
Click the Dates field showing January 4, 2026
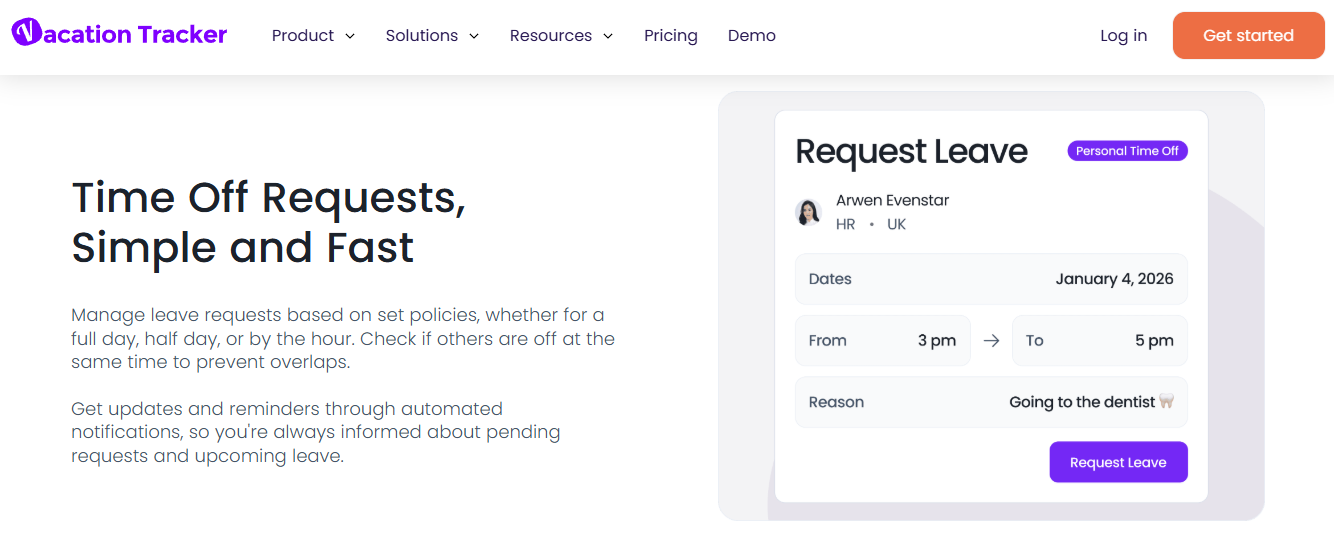(991, 279)
